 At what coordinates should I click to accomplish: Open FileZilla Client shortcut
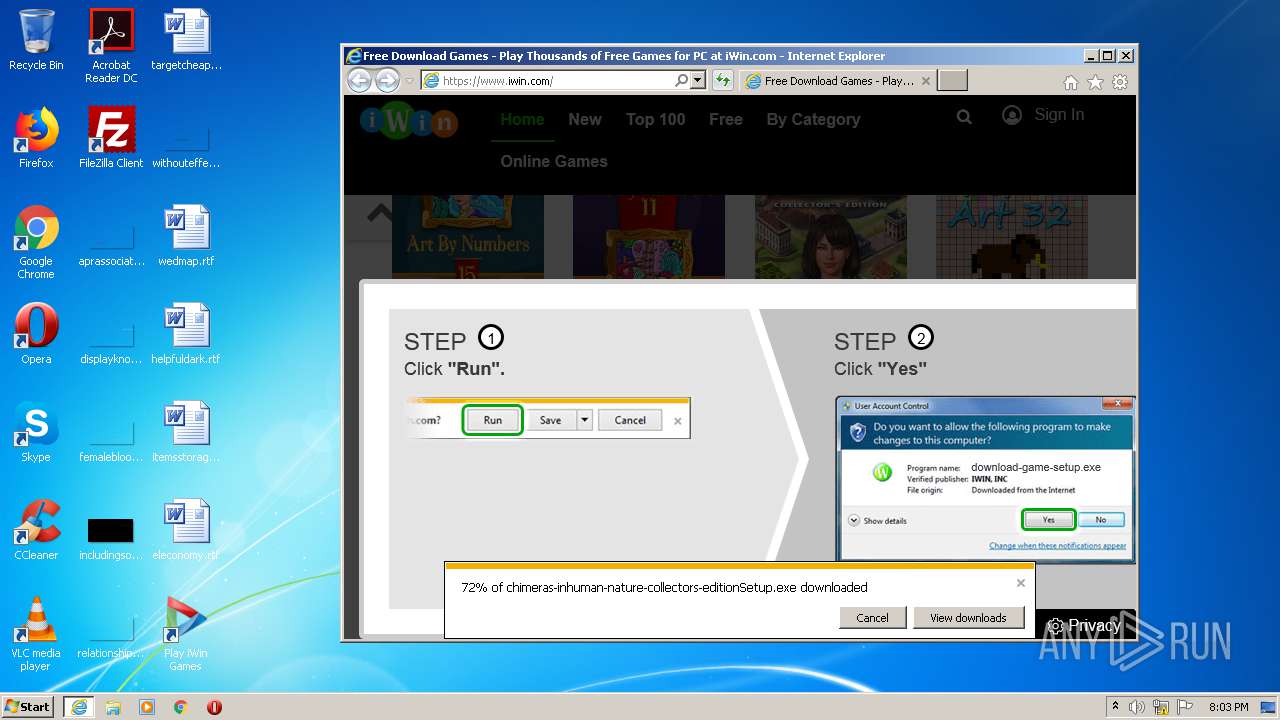point(111,138)
